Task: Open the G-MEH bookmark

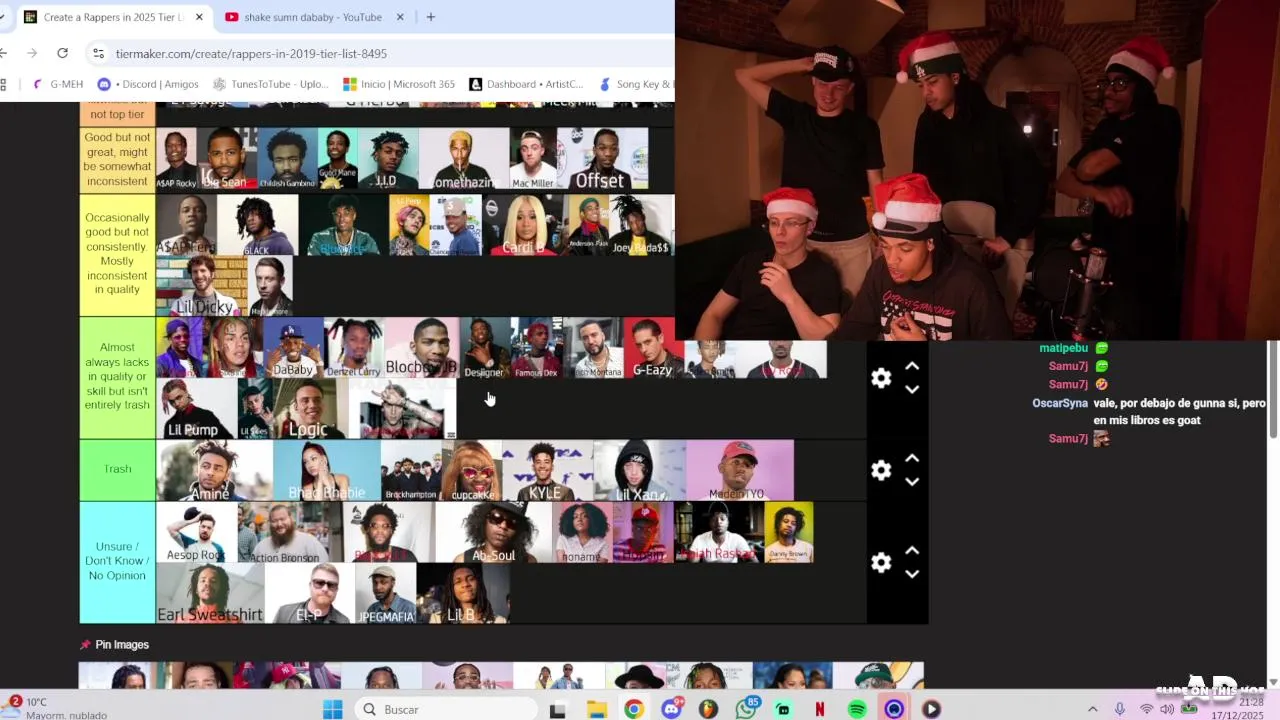Action: click(59, 84)
